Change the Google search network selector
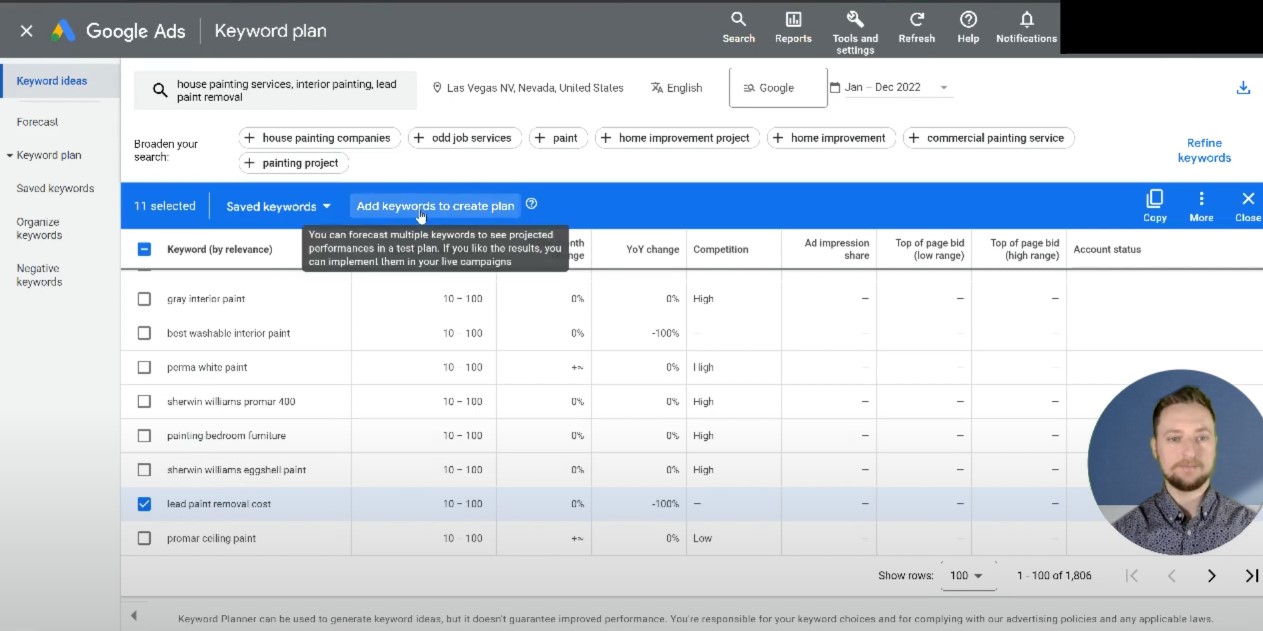The width and height of the screenshot is (1263, 631). pyautogui.click(x=778, y=87)
